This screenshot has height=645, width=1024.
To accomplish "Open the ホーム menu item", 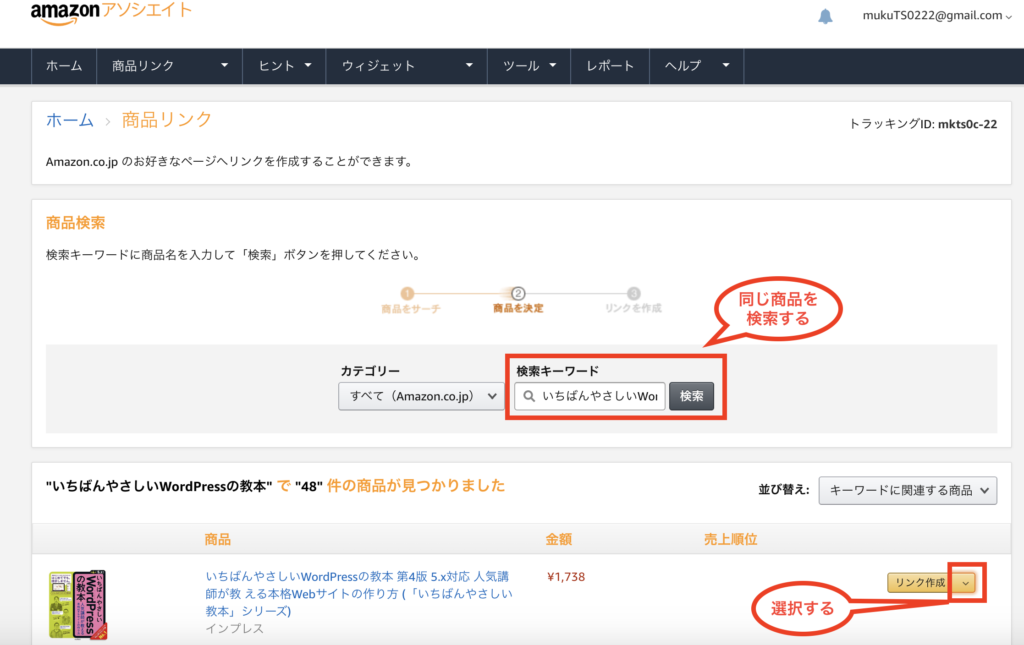I will tap(64, 66).
